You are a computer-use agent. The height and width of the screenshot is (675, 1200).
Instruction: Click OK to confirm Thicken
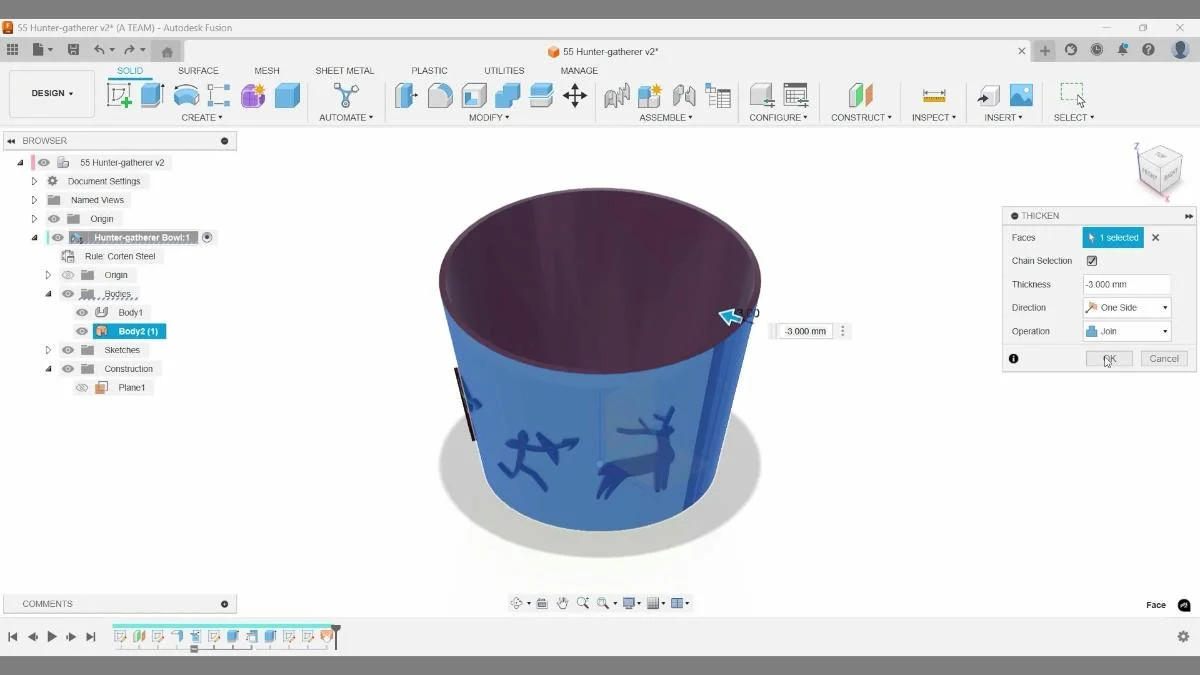click(1108, 358)
